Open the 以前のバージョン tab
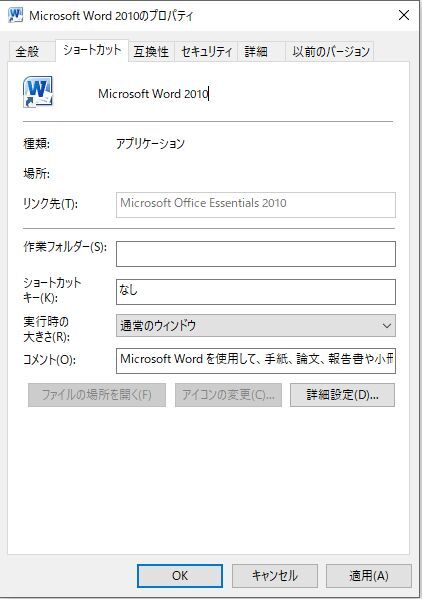422x599 pixels. (x=331, y=51)
